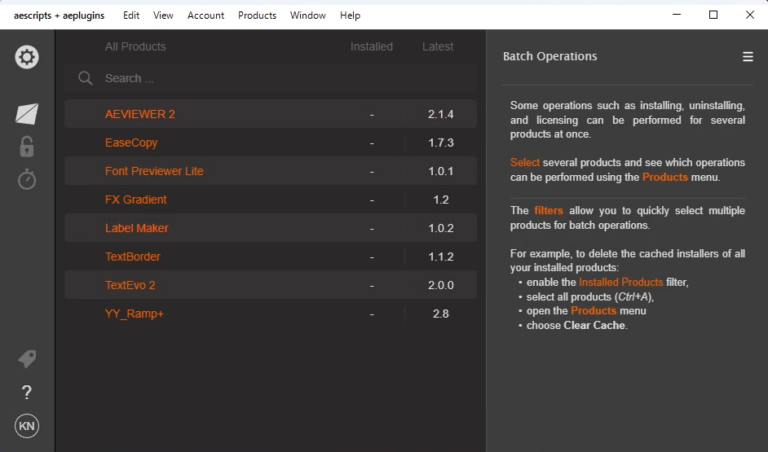The image size is (768, 452).
Task: Select the EaseCopy product
Action: pos(131,143)
